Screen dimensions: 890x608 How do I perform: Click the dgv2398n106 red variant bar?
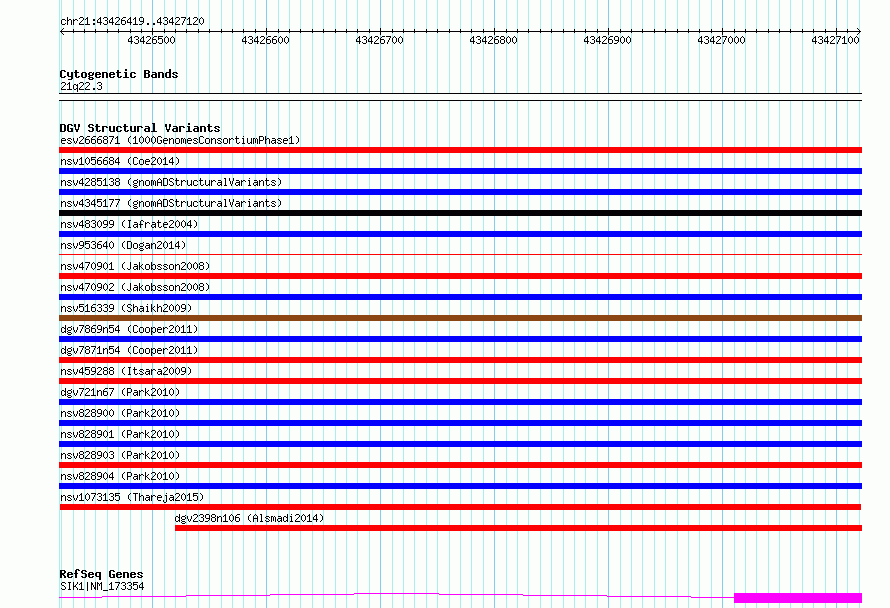point(518,528)
